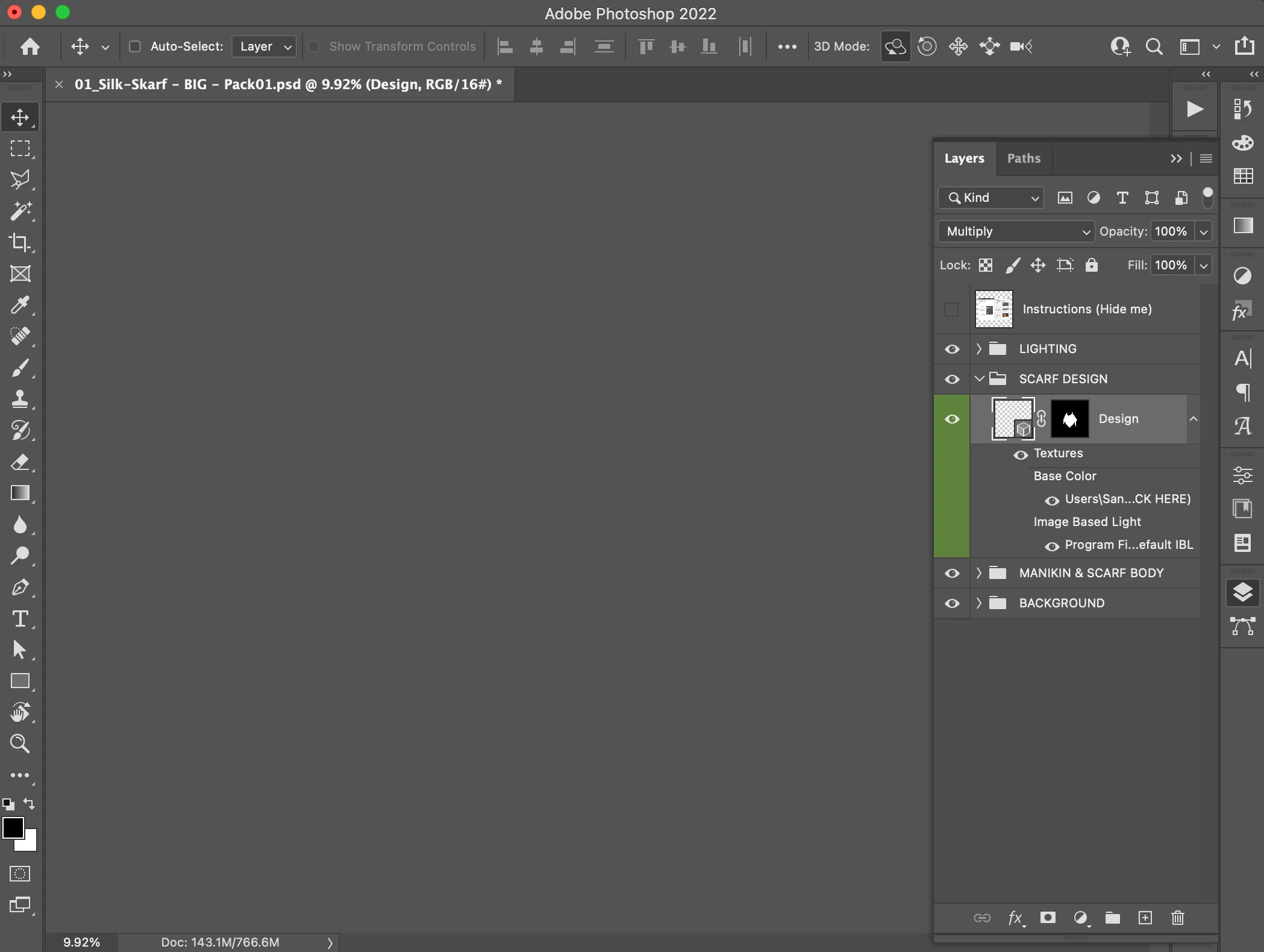1264x952 pixels.
Task: Click the Actions panel play button
Action: (x=1195, y=109)
